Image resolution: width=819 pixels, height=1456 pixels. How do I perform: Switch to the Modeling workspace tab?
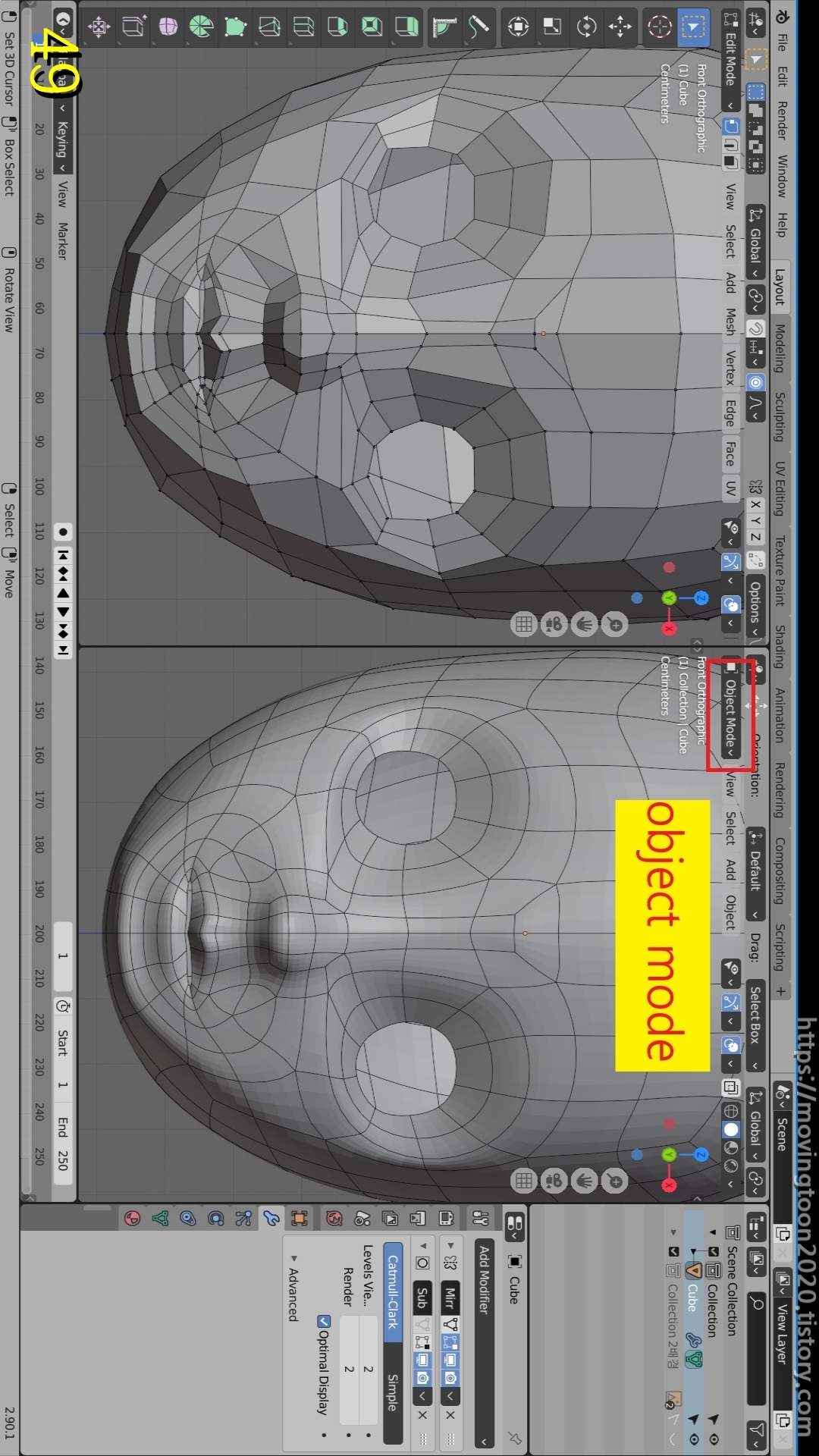pyautogui.click(x=780, y=347)
